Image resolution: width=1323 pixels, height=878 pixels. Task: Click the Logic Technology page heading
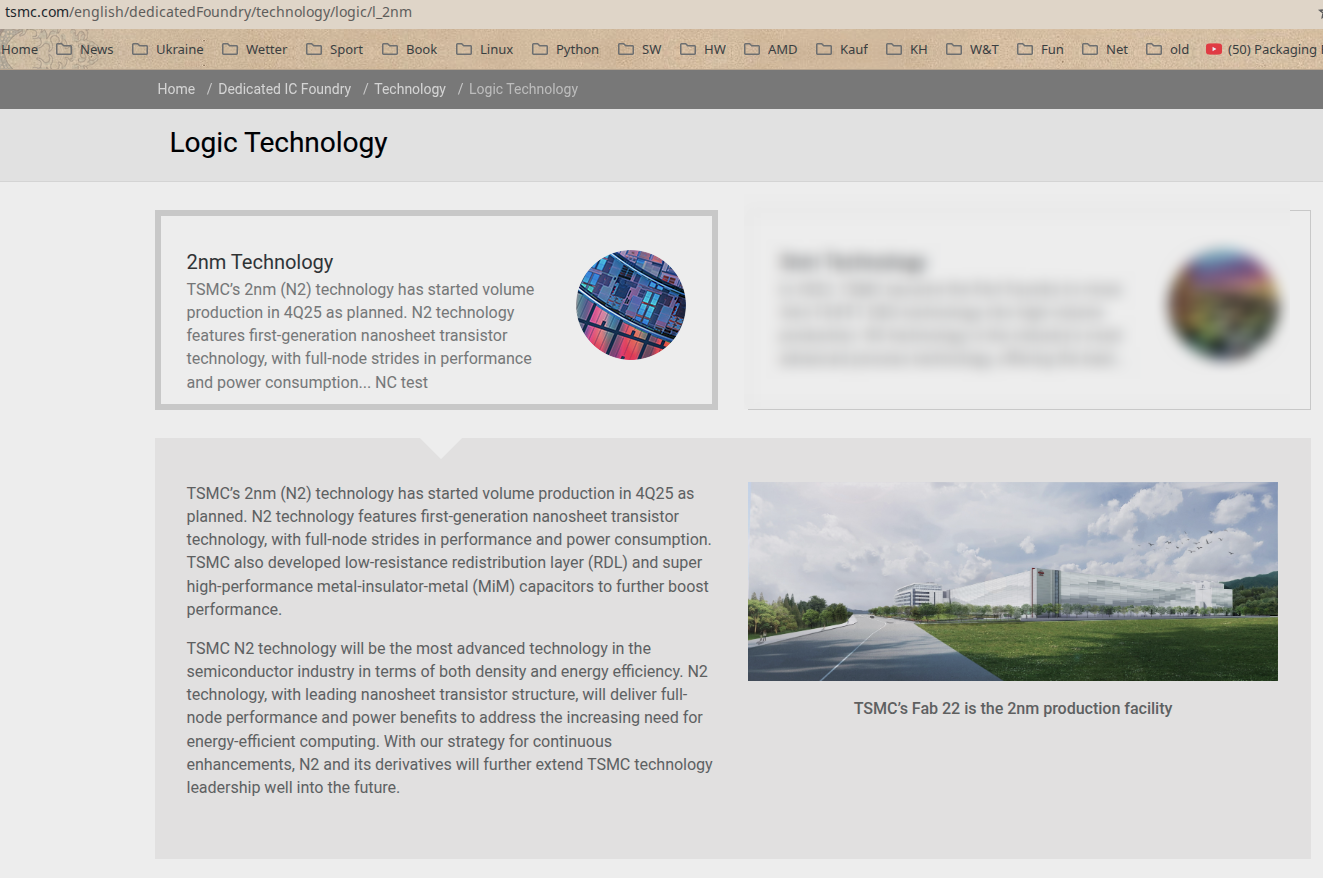point(278,142)
